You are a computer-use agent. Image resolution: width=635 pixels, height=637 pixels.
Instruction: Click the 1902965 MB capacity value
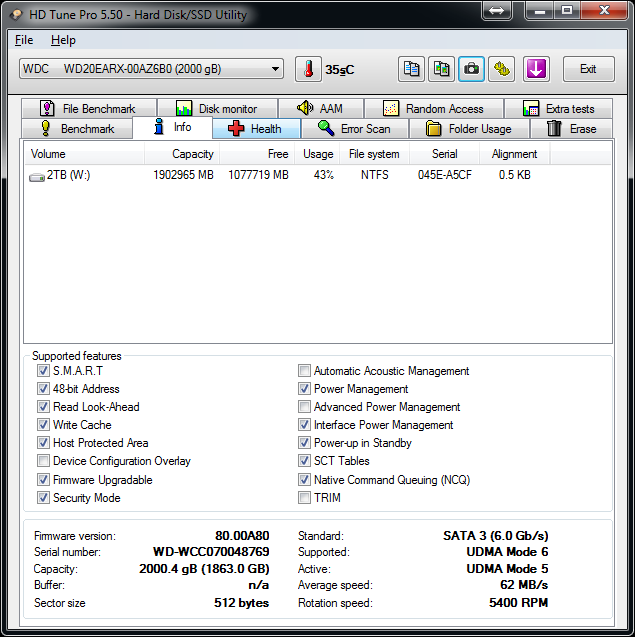point(183,175)
